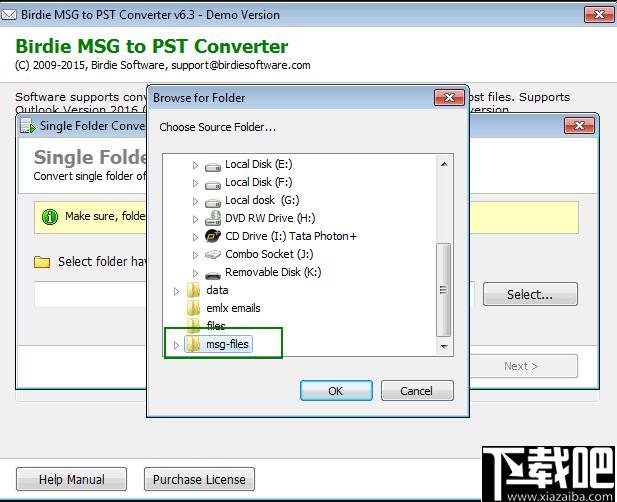Select 'Local Disk (F:)' label
The image size is (617, 502).
point(259,182)
